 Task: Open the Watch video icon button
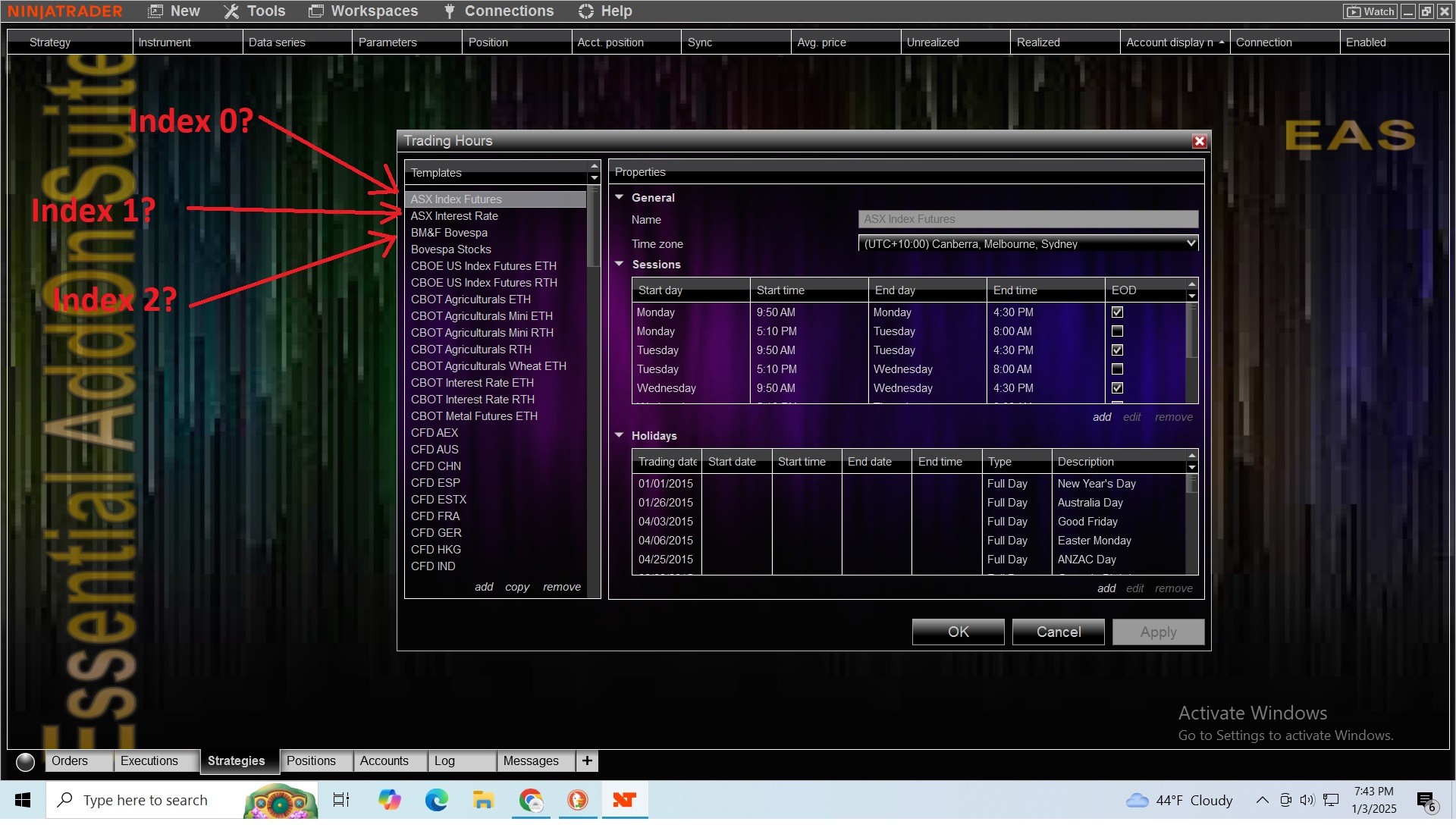1370,11
